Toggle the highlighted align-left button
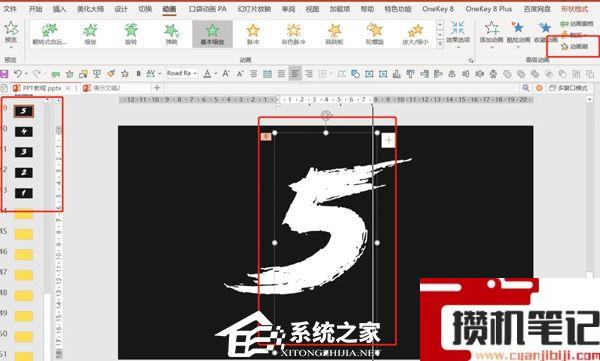 pos(295,74)
